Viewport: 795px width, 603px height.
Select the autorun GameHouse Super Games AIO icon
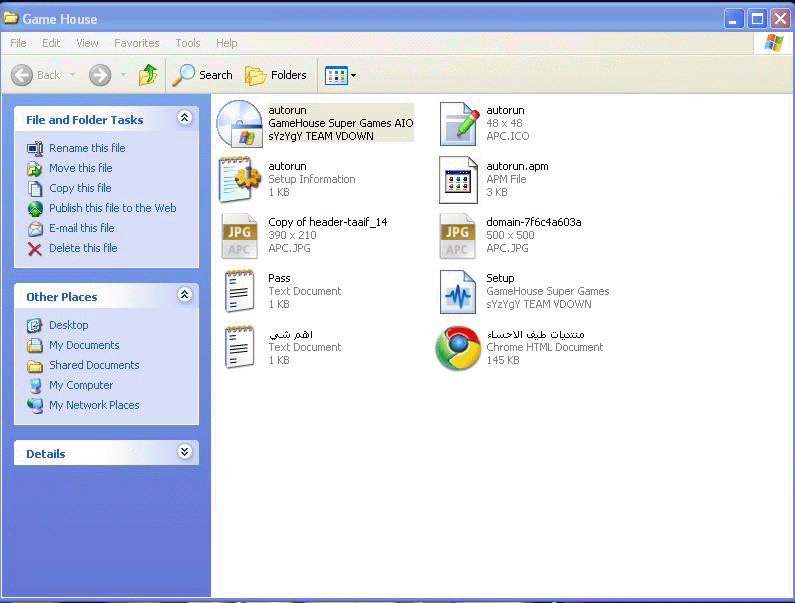coord(240,123)
